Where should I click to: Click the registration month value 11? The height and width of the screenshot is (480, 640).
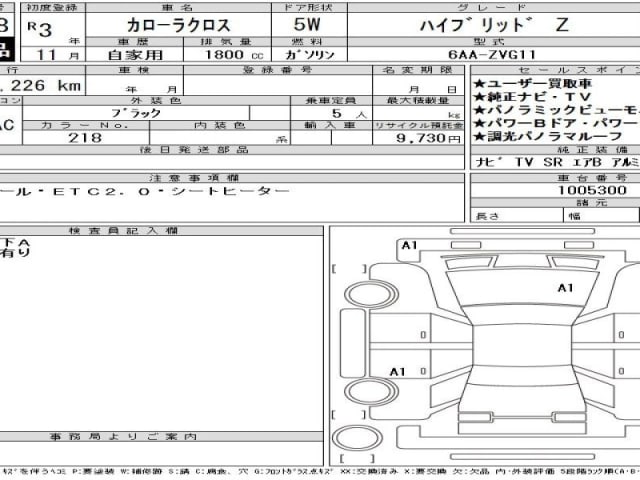46,55
